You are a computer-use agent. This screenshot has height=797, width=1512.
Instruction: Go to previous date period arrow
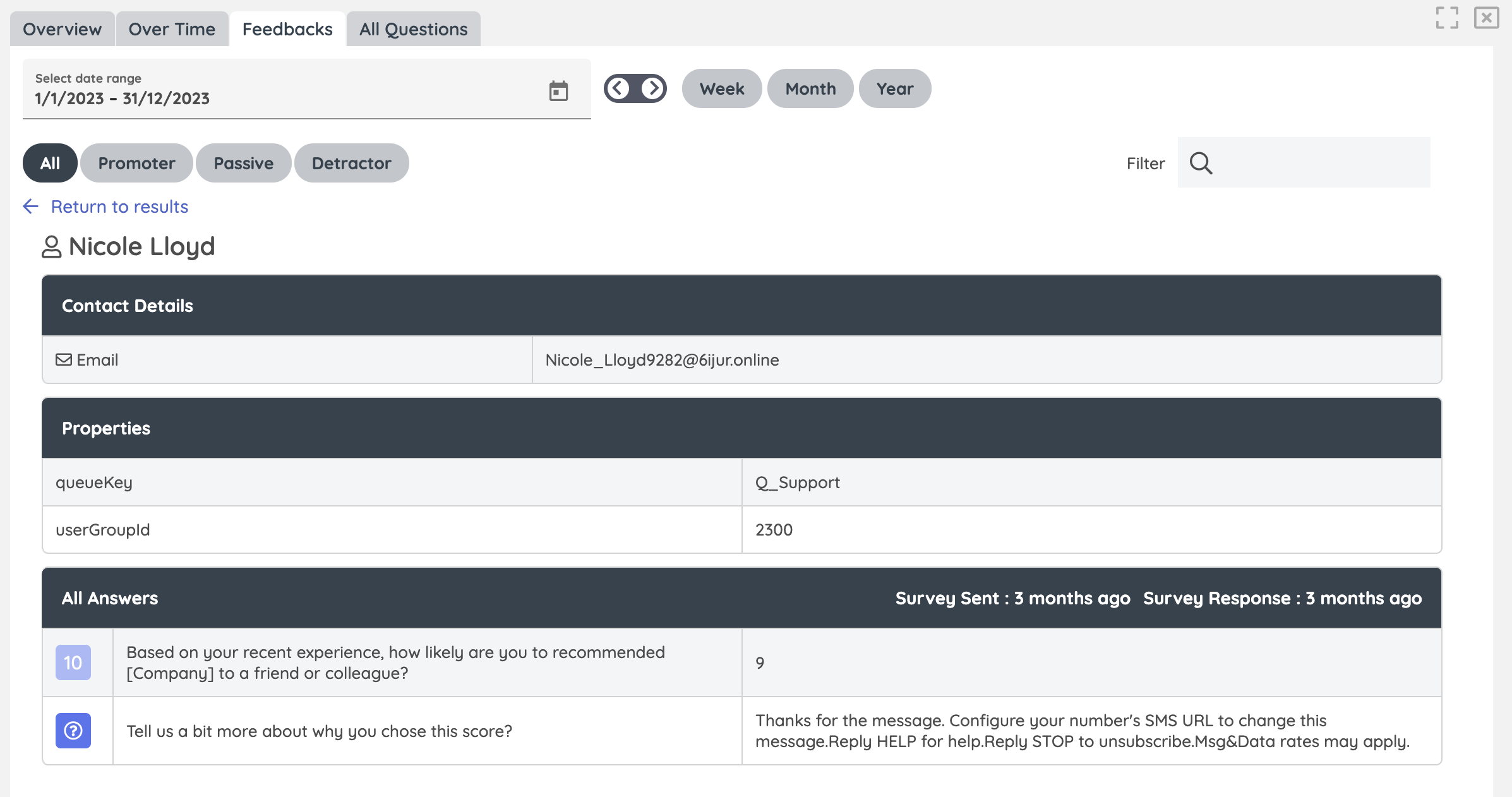pyautogui.click(x=619, y=88)
